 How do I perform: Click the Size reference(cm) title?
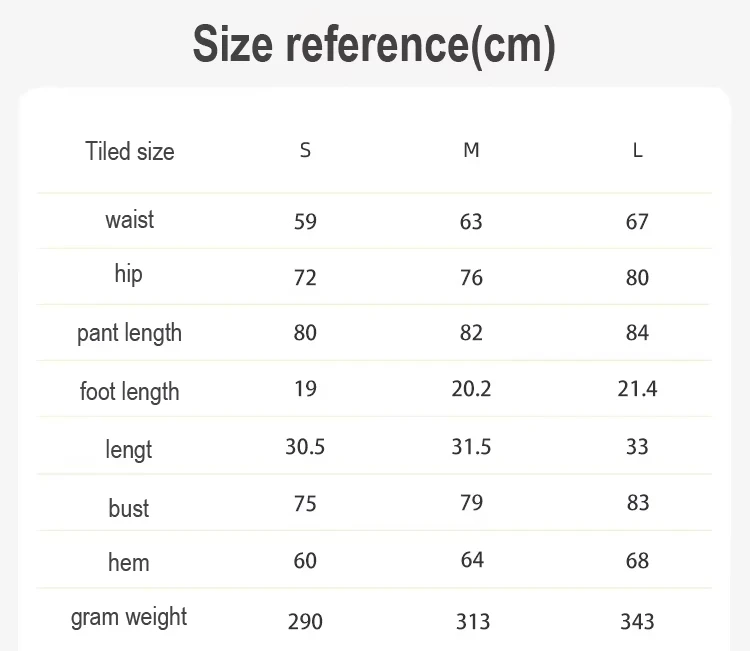pos(374,45)
